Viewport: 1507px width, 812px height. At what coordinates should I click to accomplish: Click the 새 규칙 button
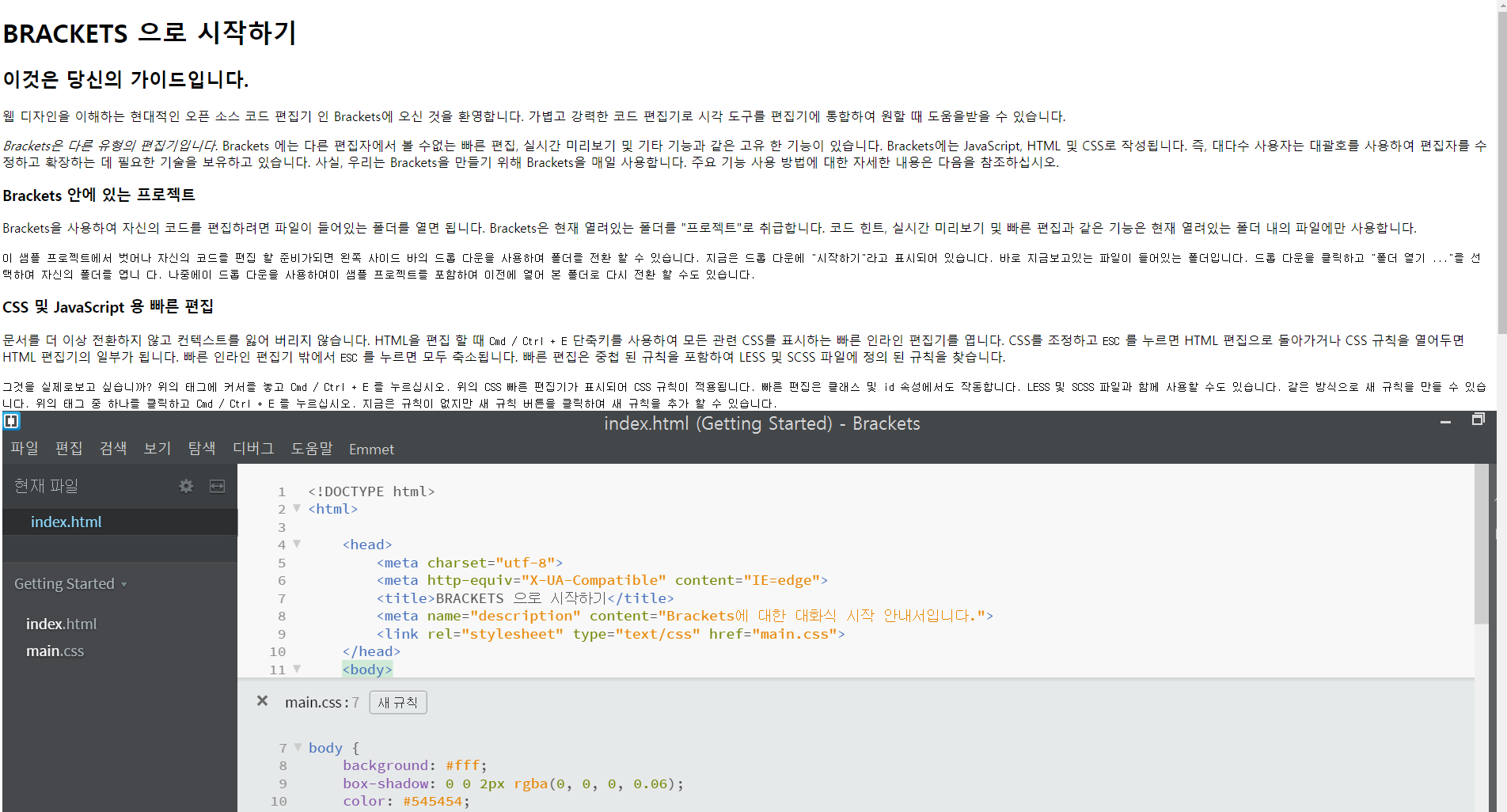pos(398,702)
